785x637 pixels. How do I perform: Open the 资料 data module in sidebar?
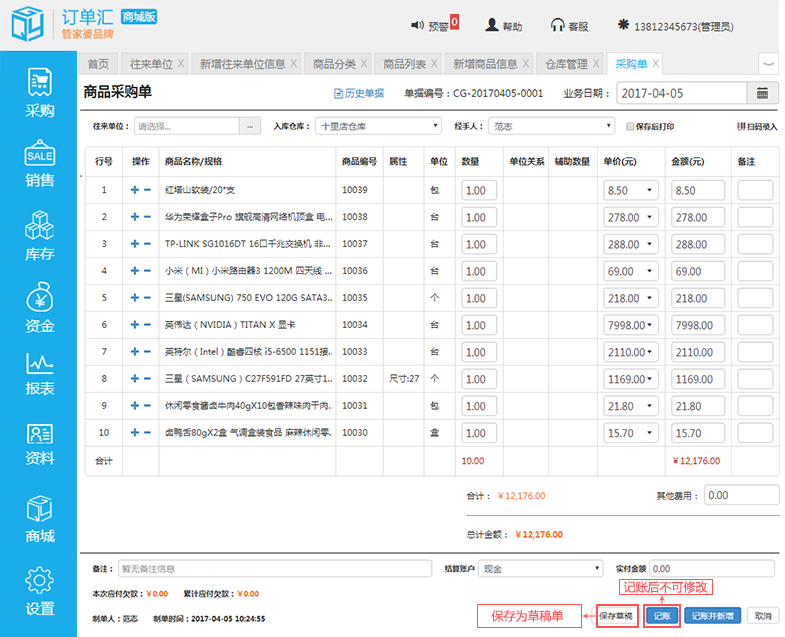click(x=40, y=444)
